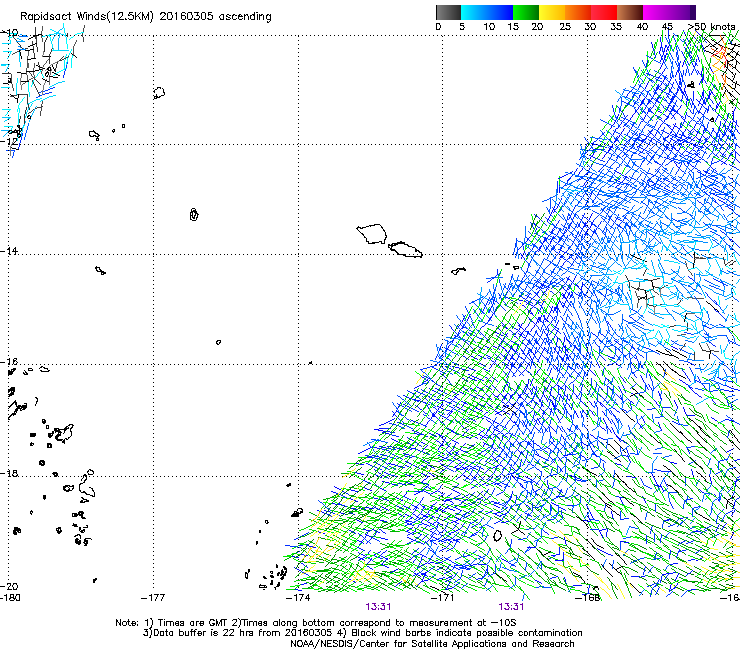Click the 'Times are GMT' note line
Screen dimensions: 740x650
click(316, 623)
